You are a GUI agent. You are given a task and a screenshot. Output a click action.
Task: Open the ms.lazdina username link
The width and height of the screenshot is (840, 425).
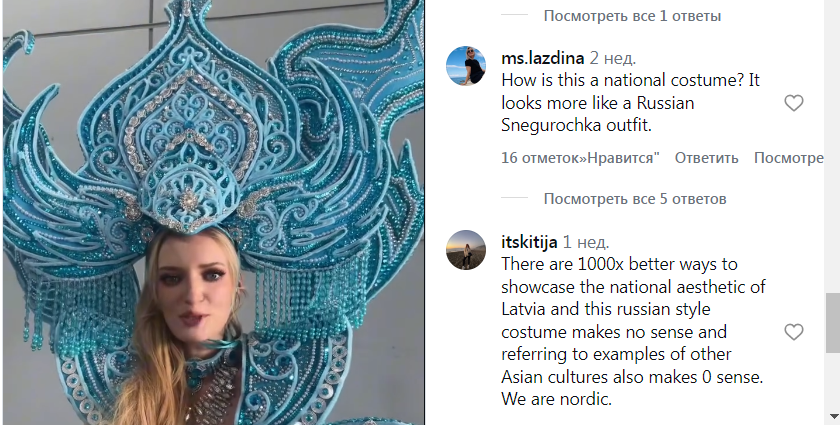pyautogui.click(x=542, y=58)
